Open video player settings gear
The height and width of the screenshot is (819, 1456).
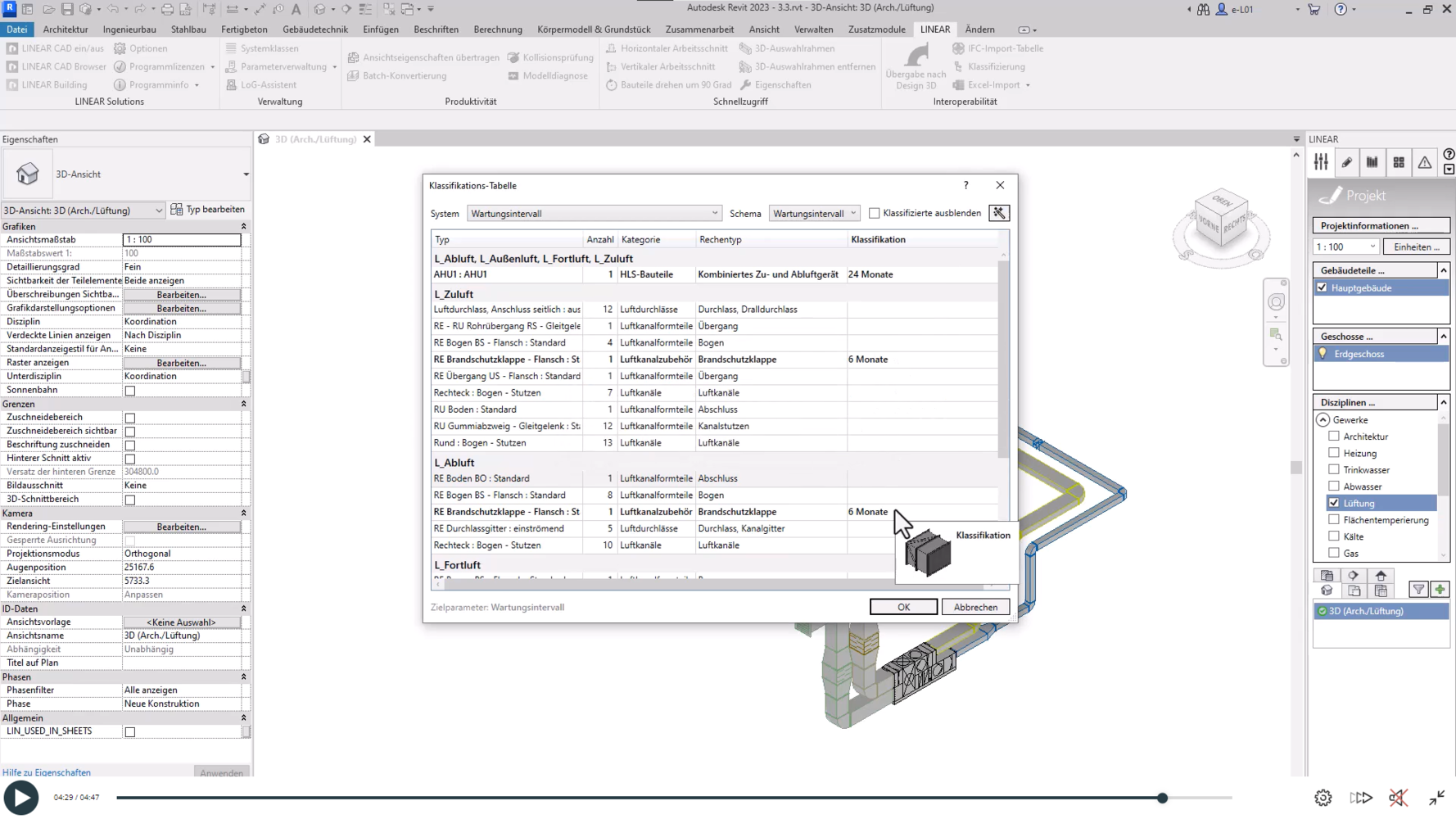1323,798
